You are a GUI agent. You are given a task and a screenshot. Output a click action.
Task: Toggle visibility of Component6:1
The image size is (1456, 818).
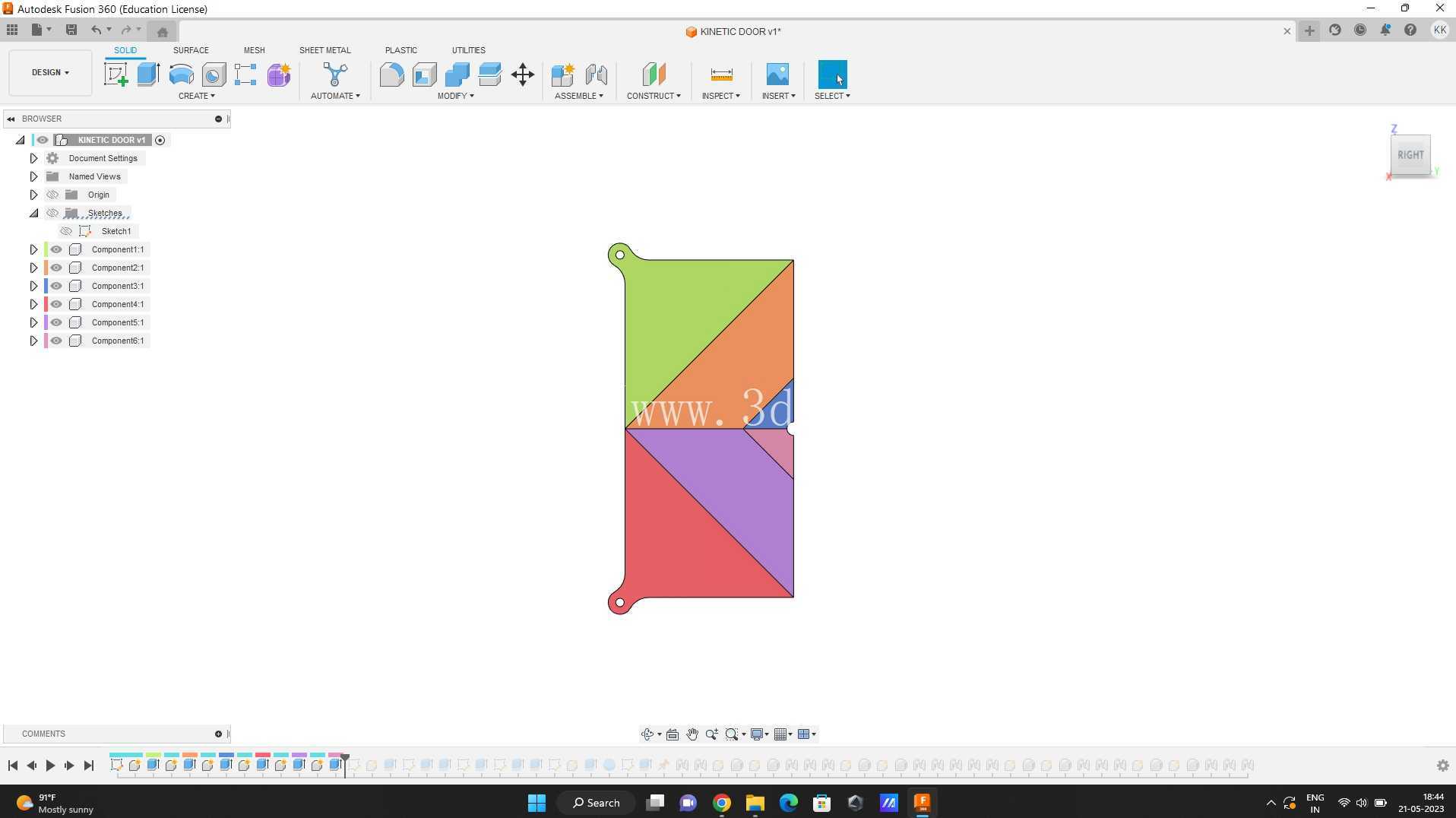56,341
